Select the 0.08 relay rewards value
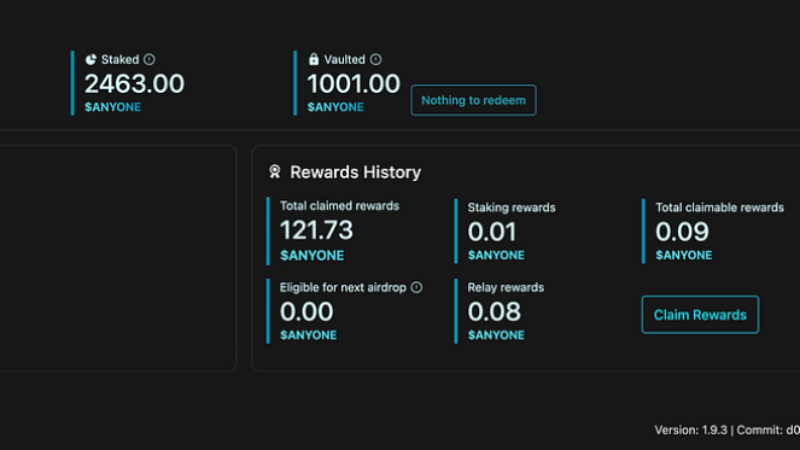 [x=494, y=312]
